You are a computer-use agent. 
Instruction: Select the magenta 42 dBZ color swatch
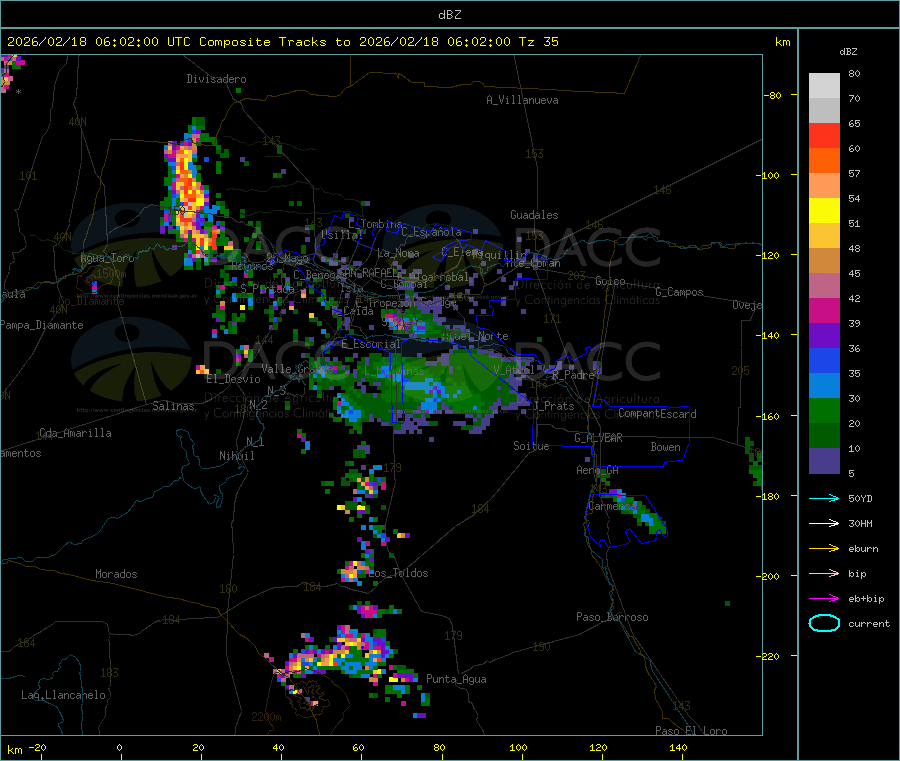(x=824, y=310)
